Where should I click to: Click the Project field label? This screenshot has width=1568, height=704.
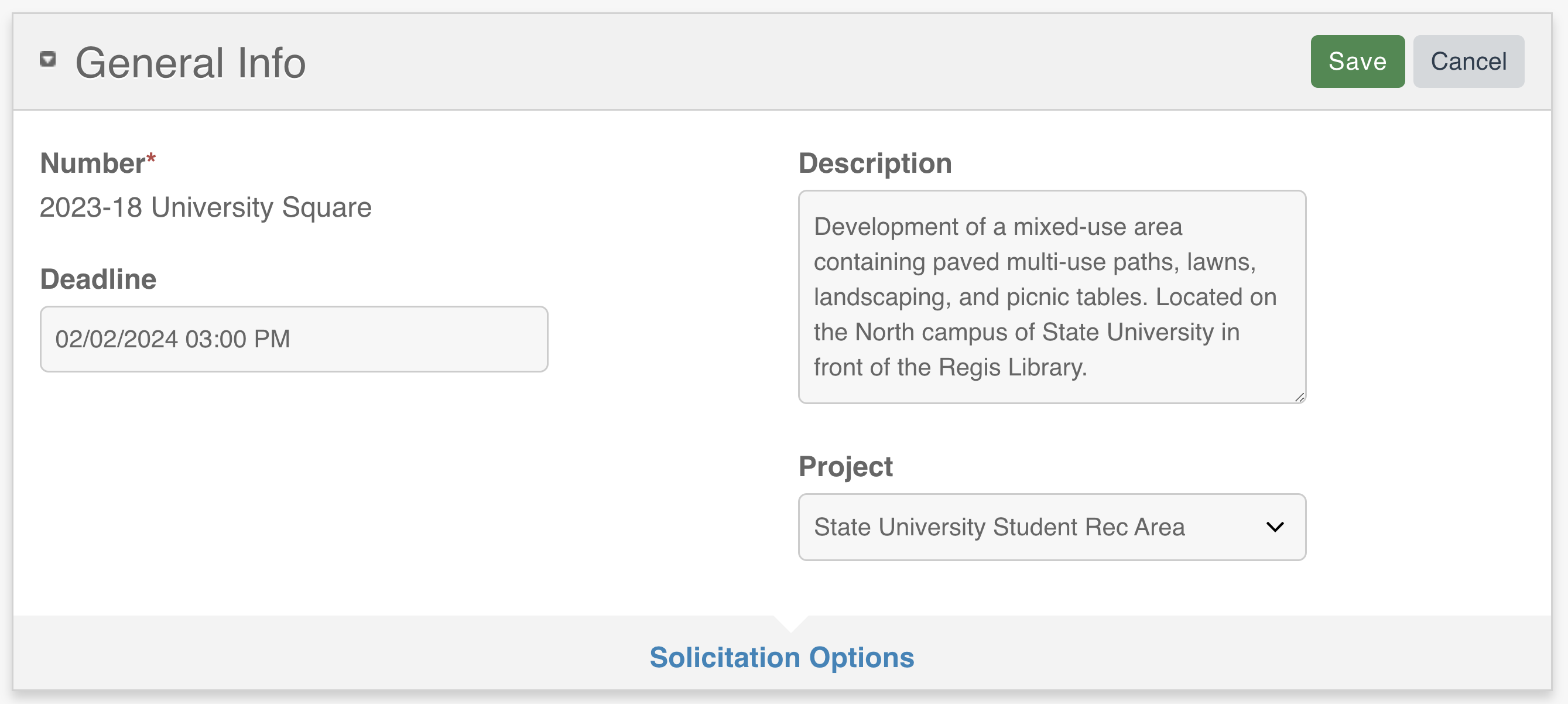tap(845, 466)
